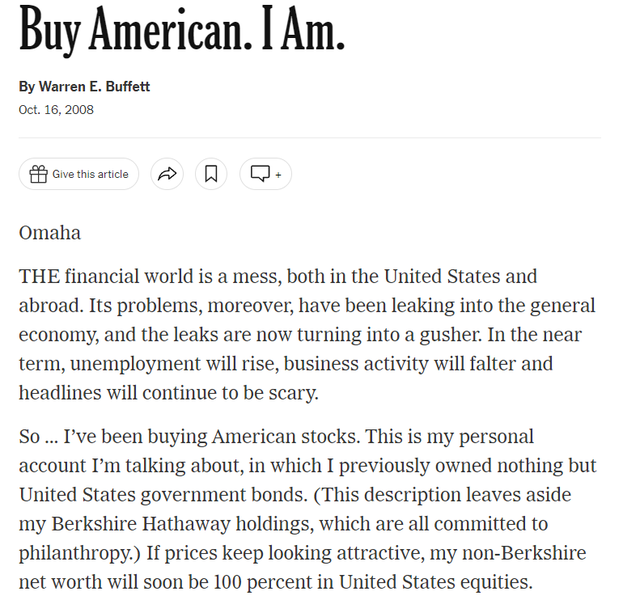Open comments via the speech bubble icon
The width and height of the screenshot is (640, 600).
pyautogui.click(x=259, y=174)
